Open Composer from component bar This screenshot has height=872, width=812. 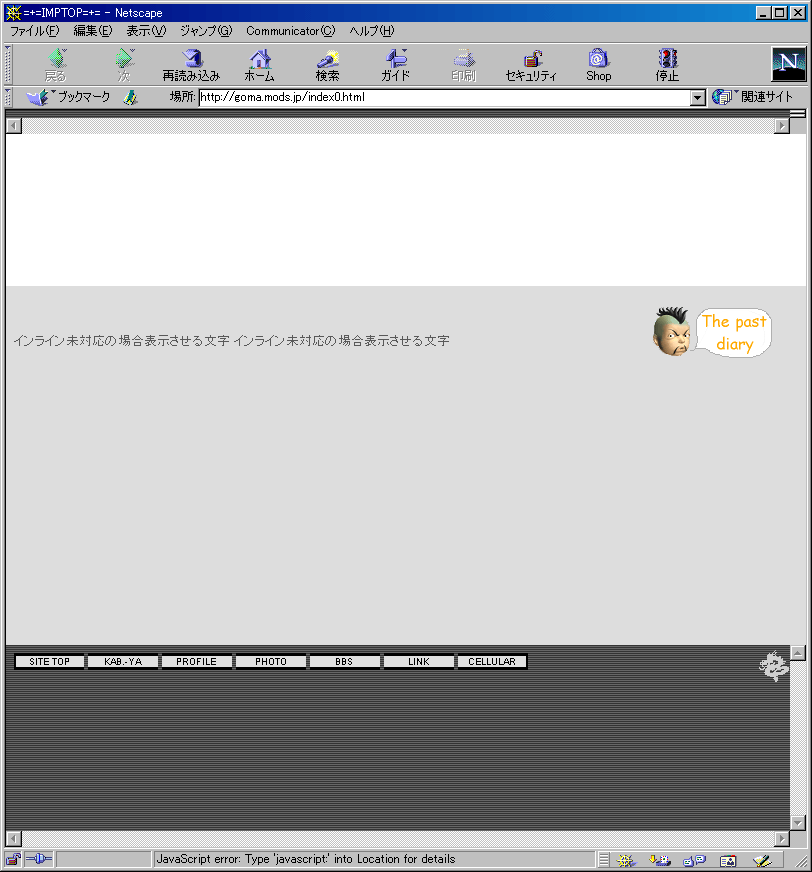click(x=762, y=860)
